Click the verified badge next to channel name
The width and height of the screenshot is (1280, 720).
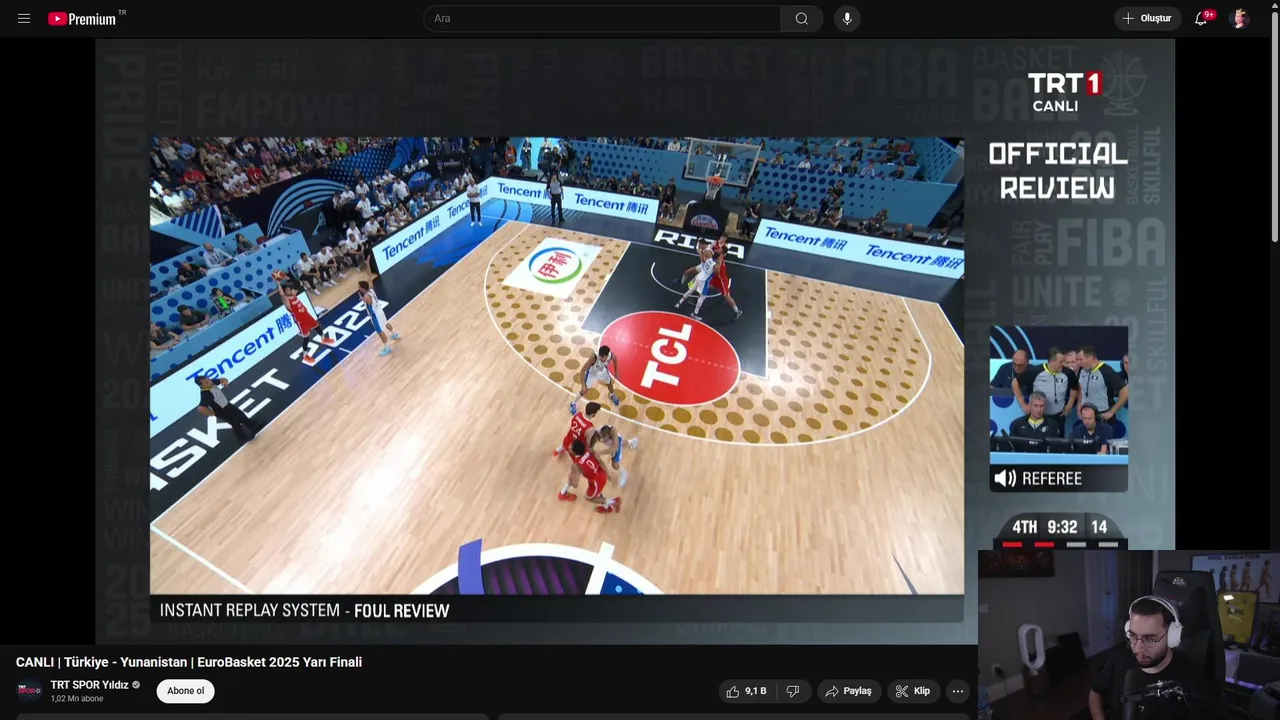click(136, 685)
